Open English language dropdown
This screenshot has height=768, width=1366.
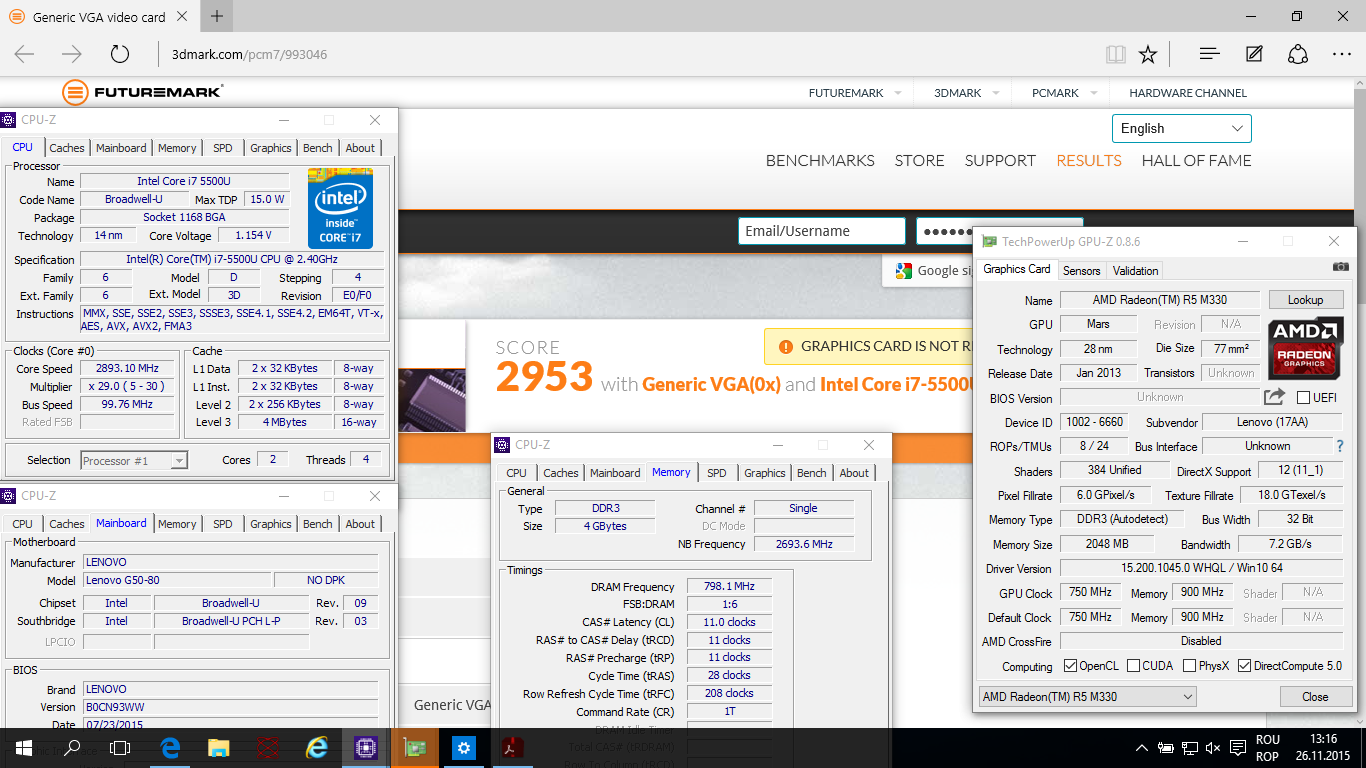pos(1181,128)
